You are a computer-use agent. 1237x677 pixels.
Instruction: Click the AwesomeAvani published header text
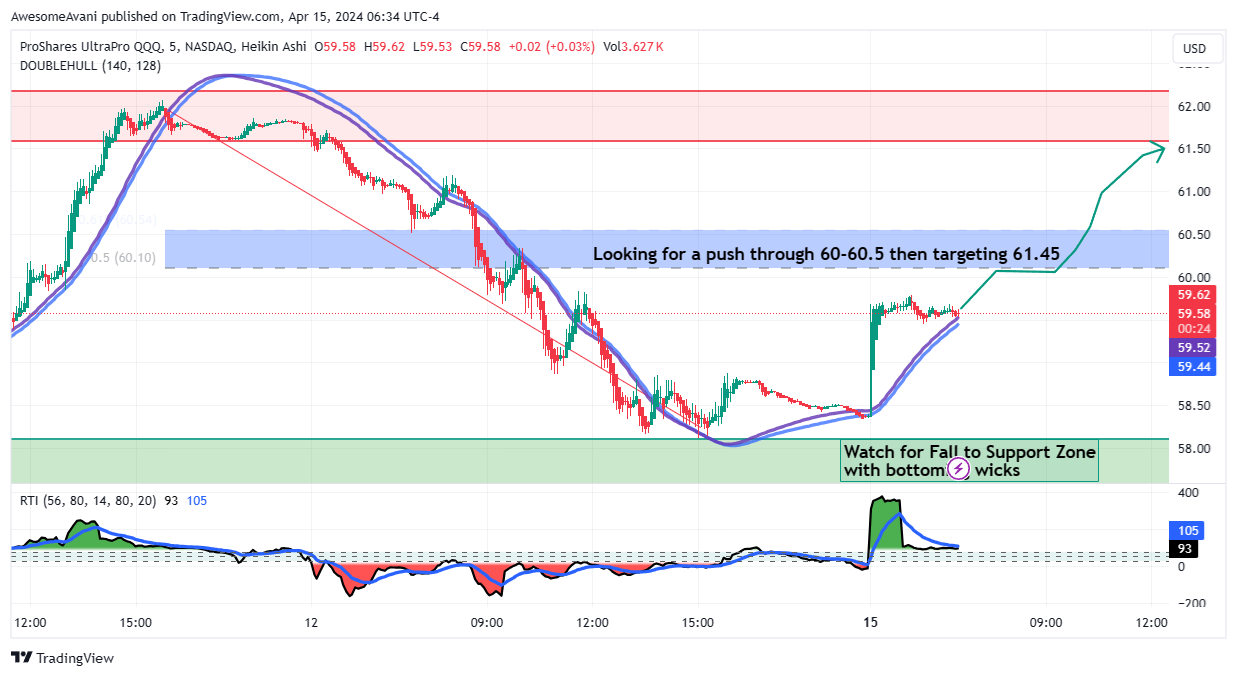pos(226,16)
